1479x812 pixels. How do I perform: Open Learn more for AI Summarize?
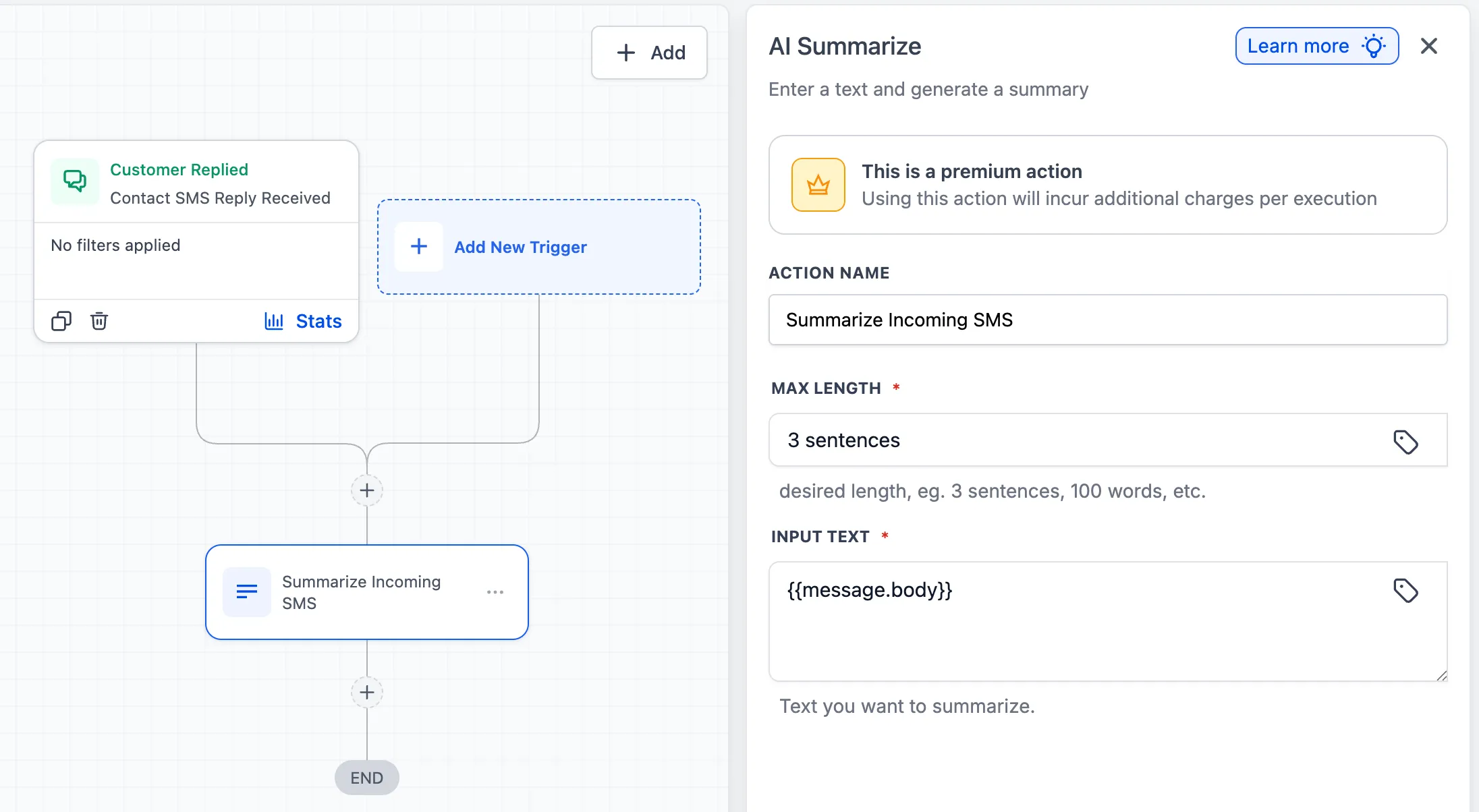point(1316,46)
